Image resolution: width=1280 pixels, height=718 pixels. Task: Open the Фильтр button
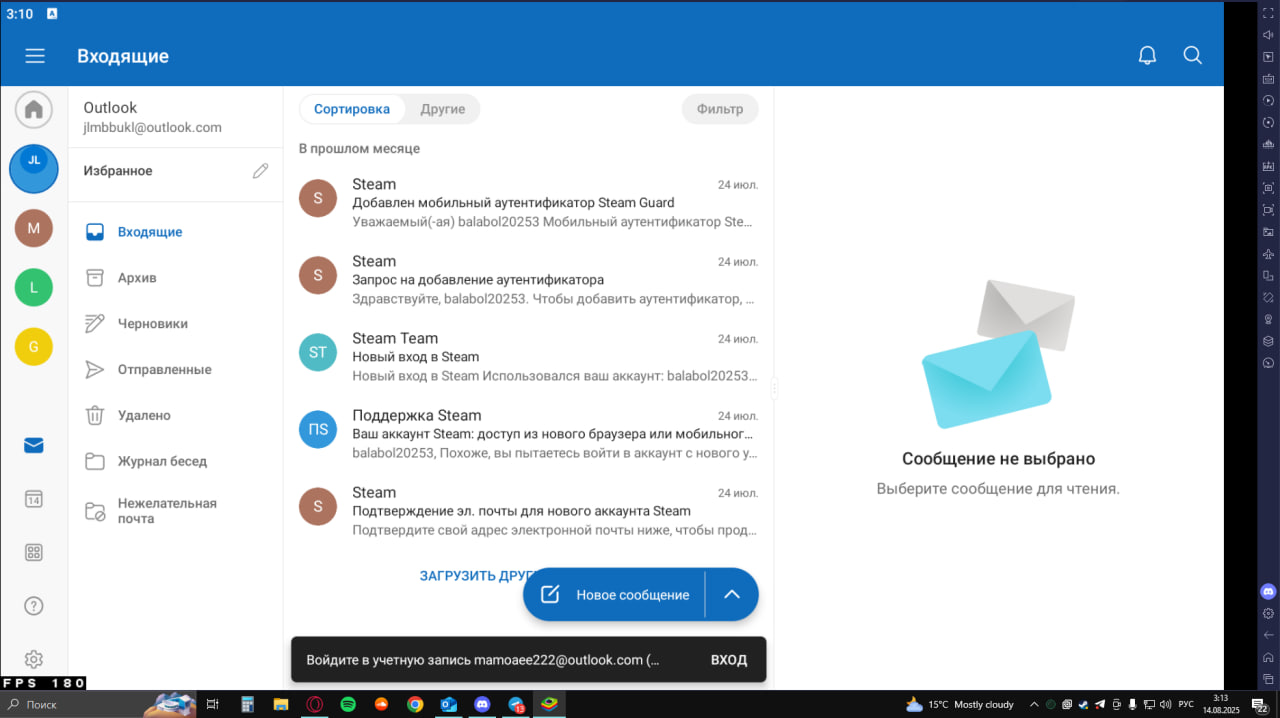click(x=720, y=109)
